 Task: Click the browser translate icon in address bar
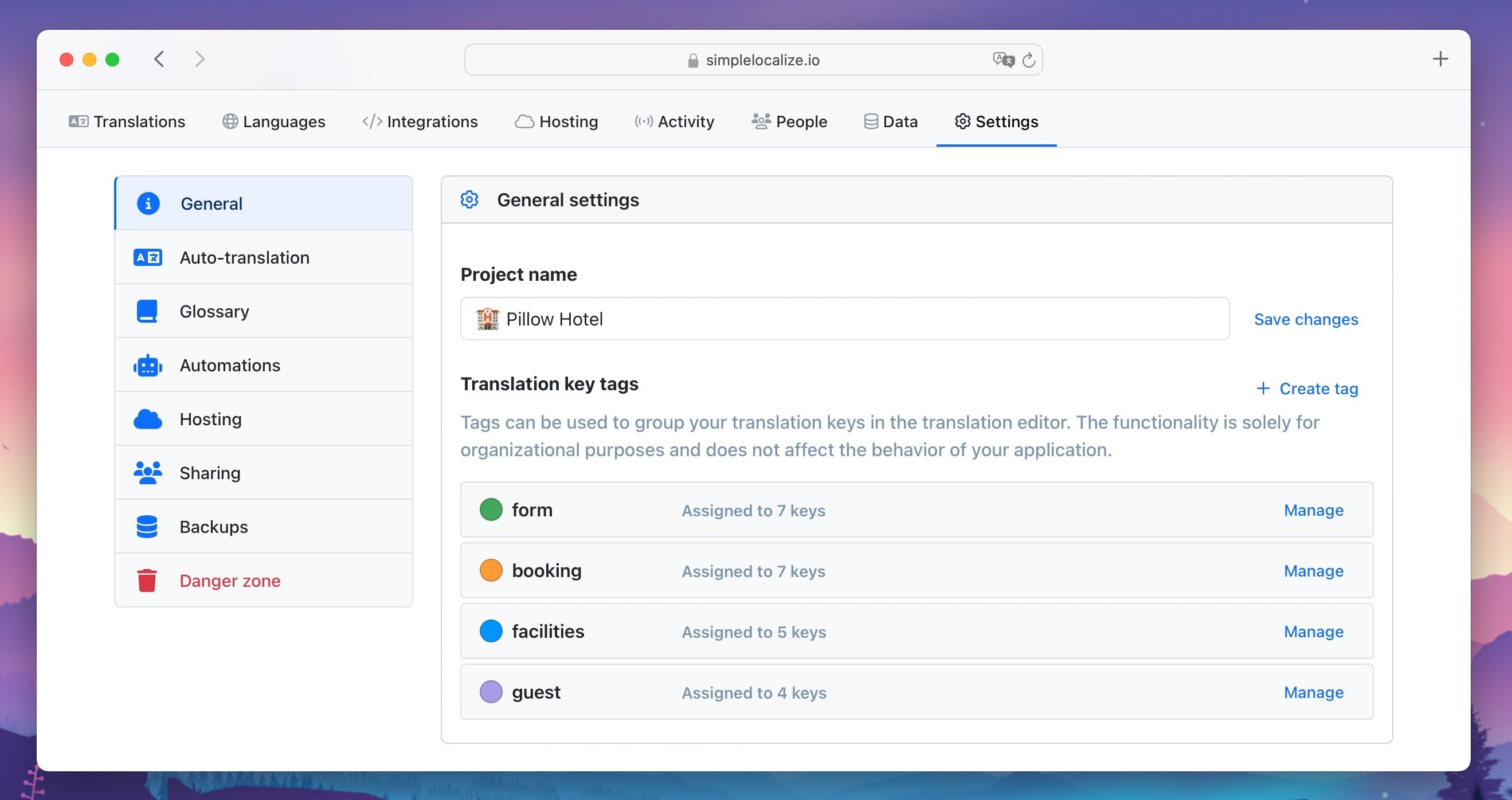tap(1004, 60)
